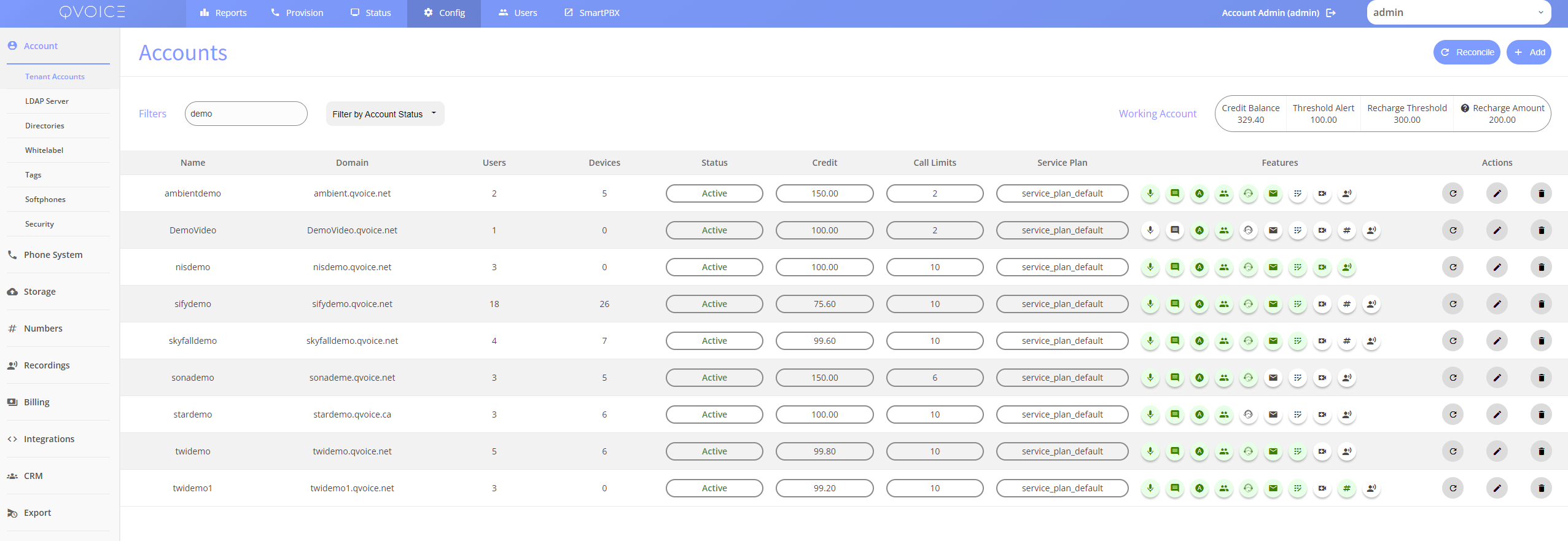Open Directories in sidebar
This screenshot has height=541, width=1568.
(44, 126)
